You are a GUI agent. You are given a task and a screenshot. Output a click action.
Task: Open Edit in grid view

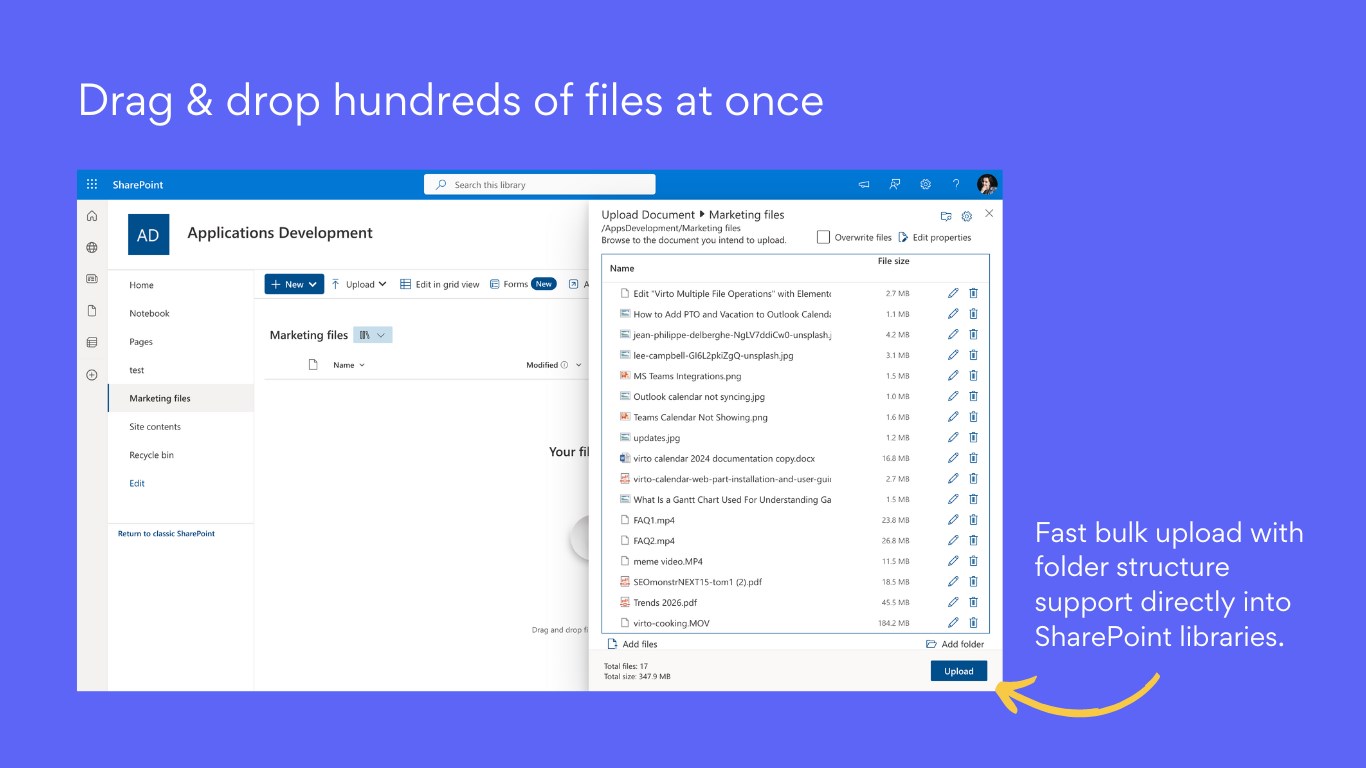(440, 285)
